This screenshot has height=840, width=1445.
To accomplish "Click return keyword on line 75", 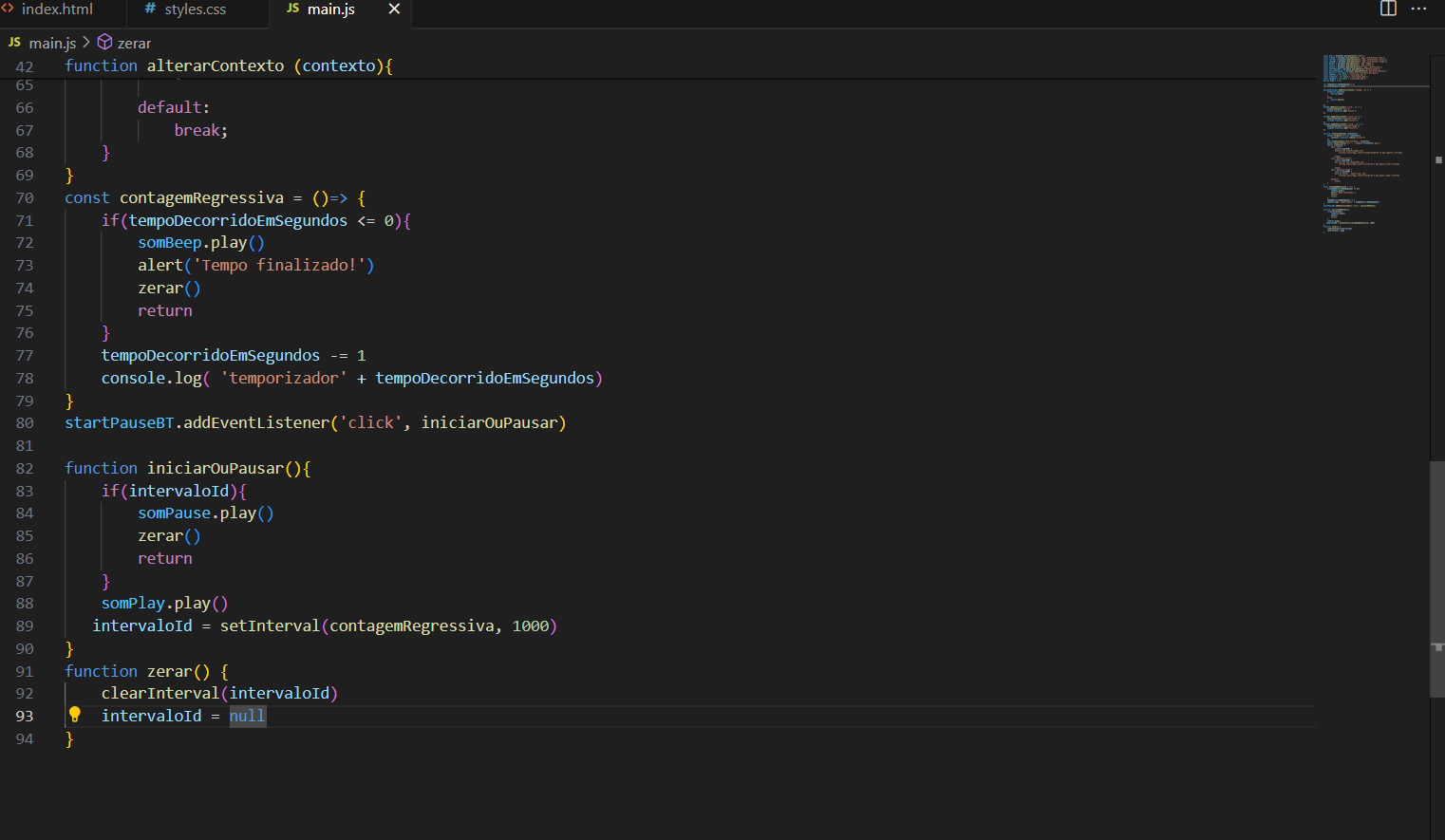I will pos(165,310).
